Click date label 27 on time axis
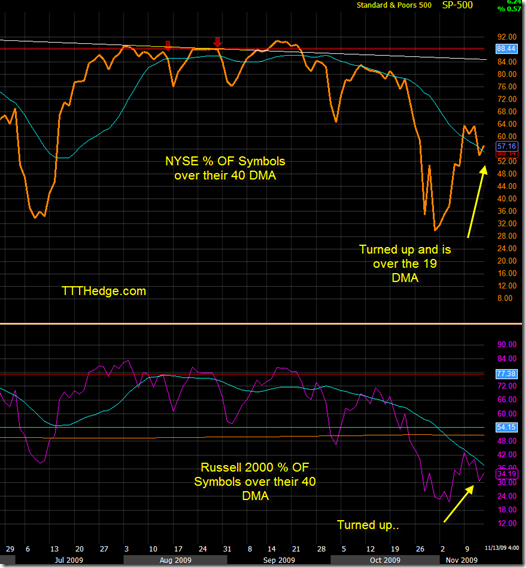Viewport: 526px width, 568px height. pyautogui.click(x=104, y=549)
